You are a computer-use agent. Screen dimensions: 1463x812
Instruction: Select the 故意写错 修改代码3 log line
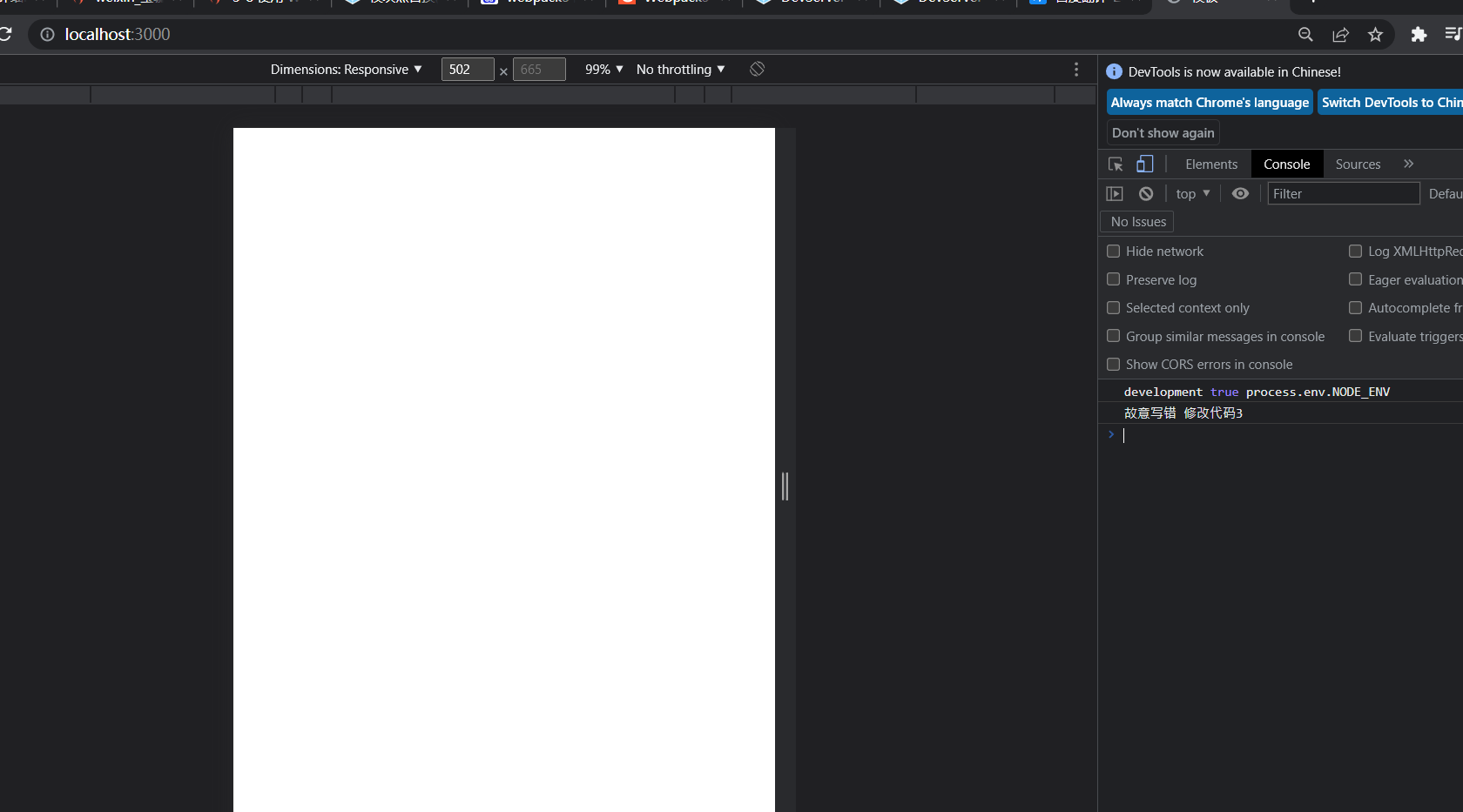pyautogui.click(x=1183, y=413)
